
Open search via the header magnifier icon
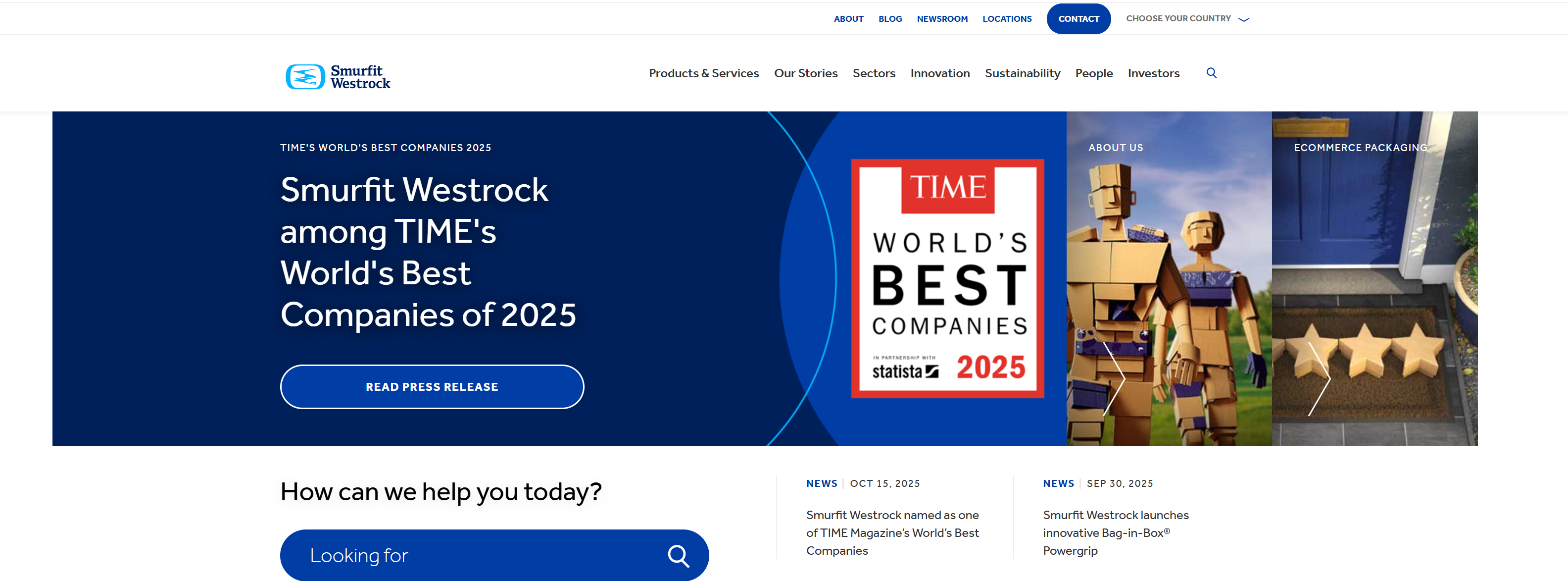1211,73
